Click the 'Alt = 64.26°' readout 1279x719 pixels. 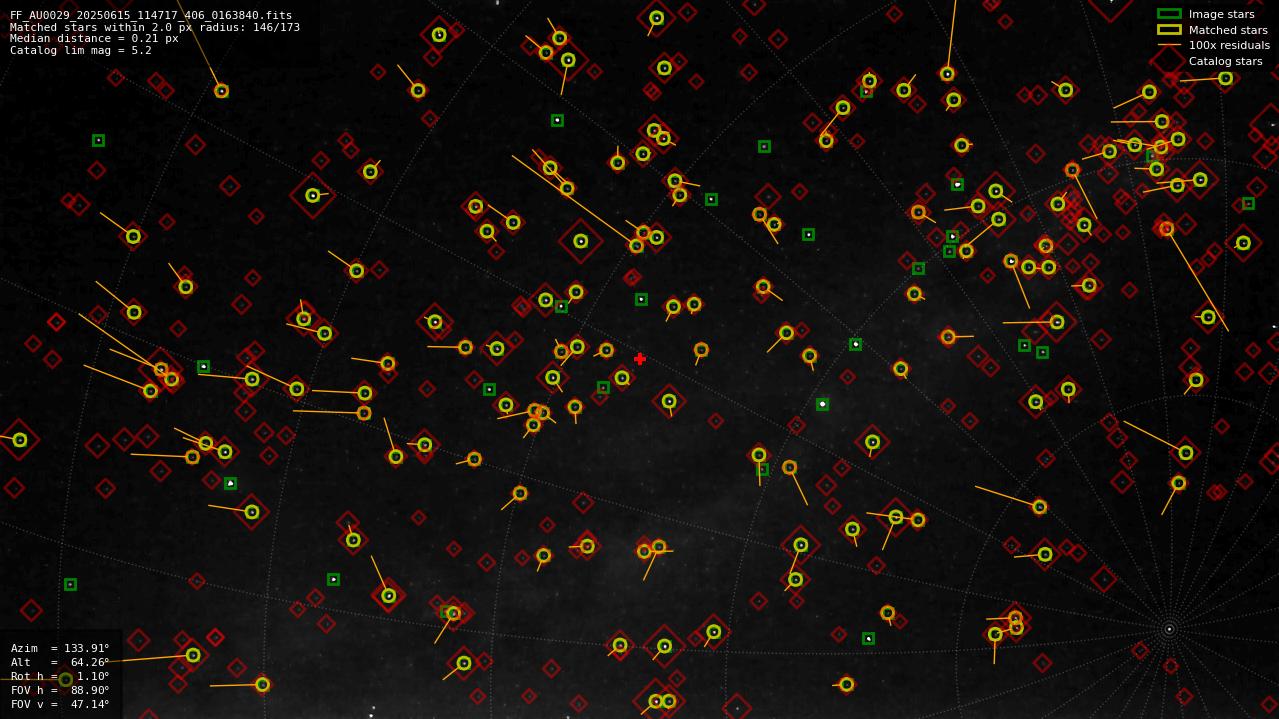tap(60, 662)
